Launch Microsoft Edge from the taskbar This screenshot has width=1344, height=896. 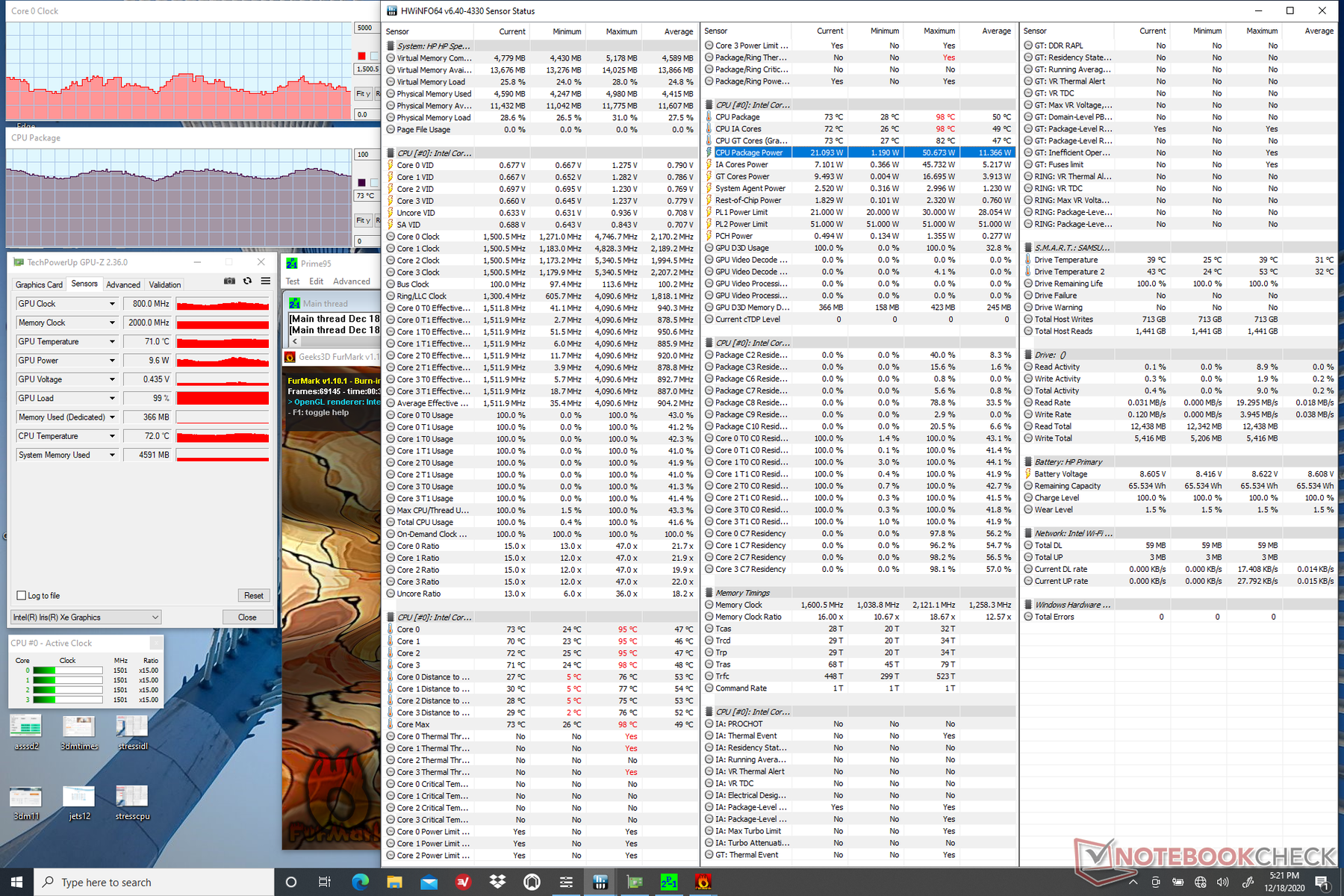click(360, 882)
